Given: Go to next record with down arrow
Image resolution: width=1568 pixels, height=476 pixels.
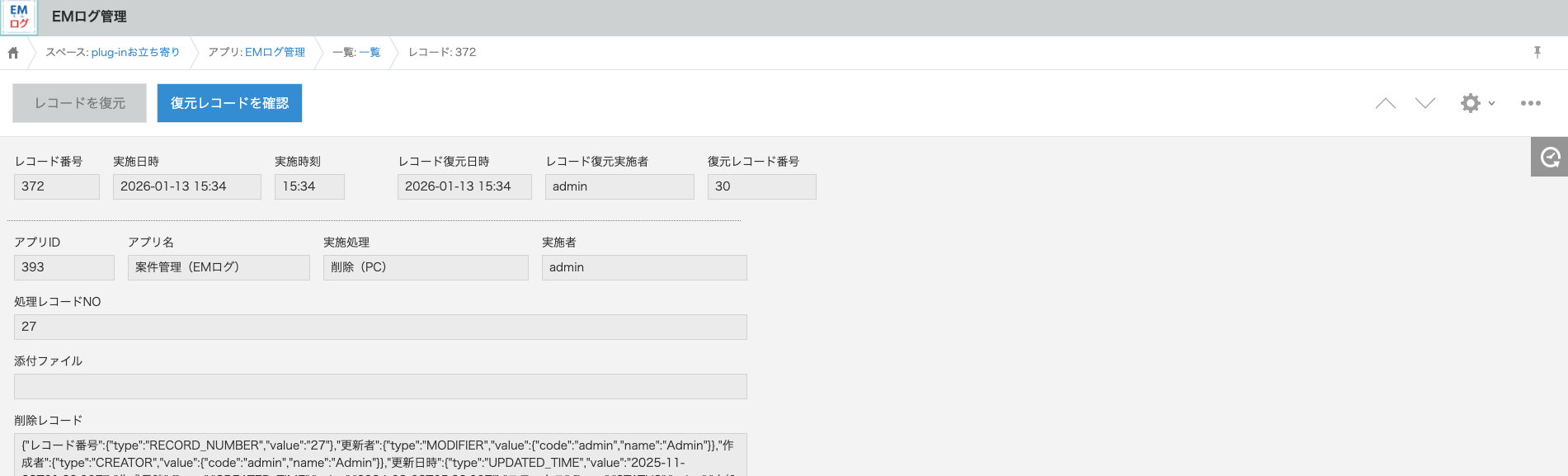Looking at the screenshot, I should click(x=1425, y=103).
